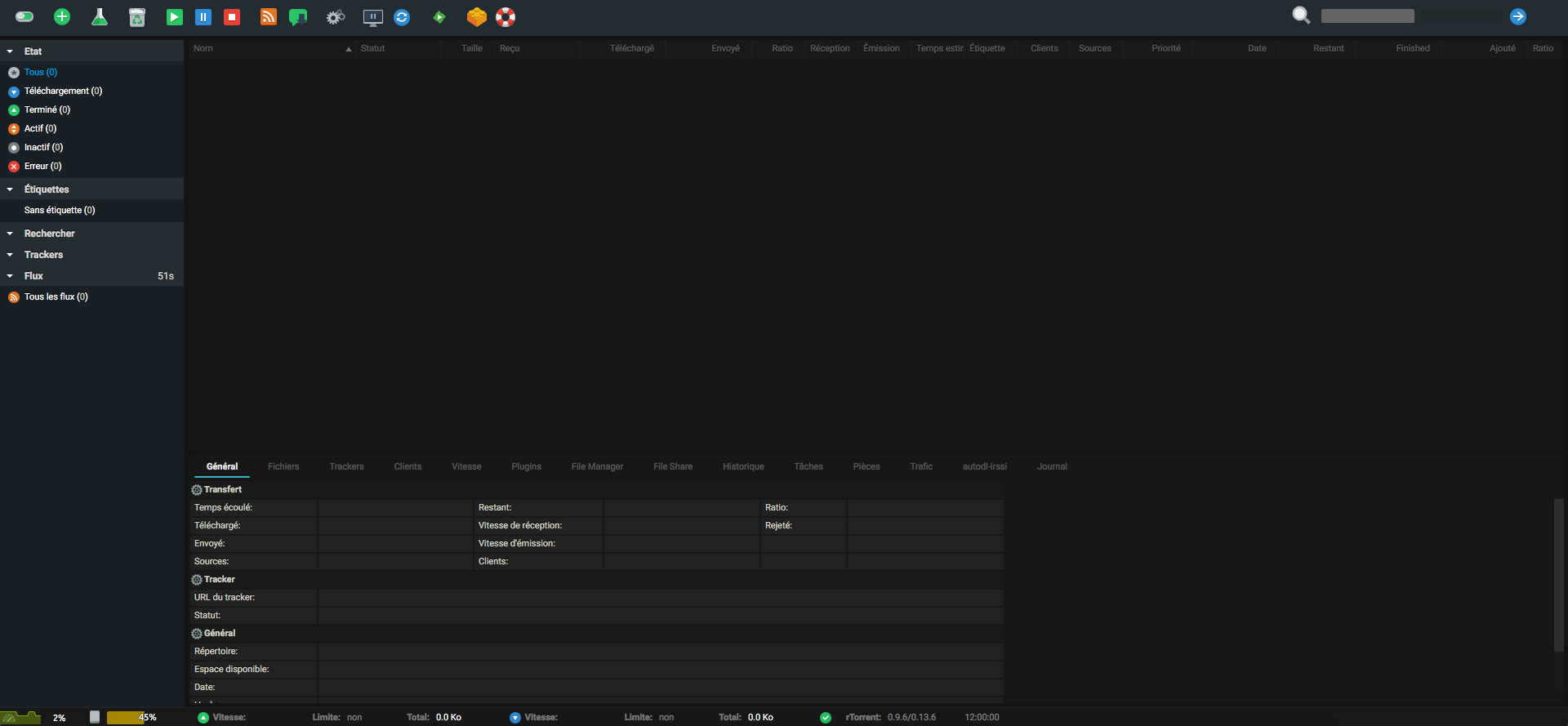This screenshot has height=726, width=1568.
Task: Click the red Stop button
Action: tap(232, 17)
